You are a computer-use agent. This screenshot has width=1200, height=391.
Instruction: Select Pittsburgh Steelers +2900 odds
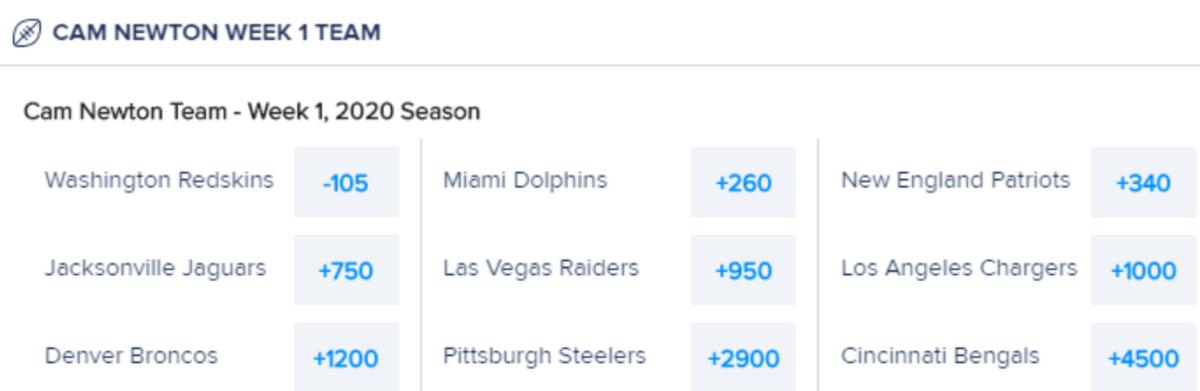(743, 357)
